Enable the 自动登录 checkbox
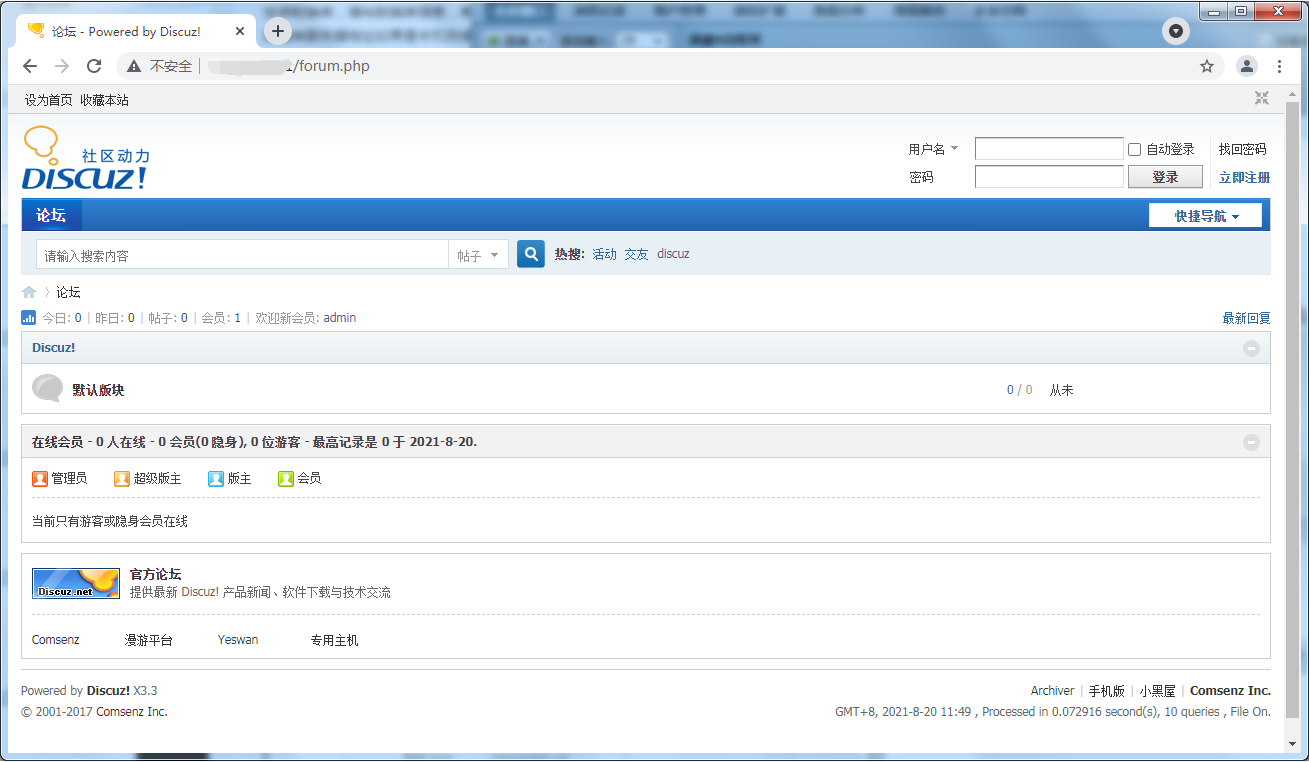 tap(1134, 149)
